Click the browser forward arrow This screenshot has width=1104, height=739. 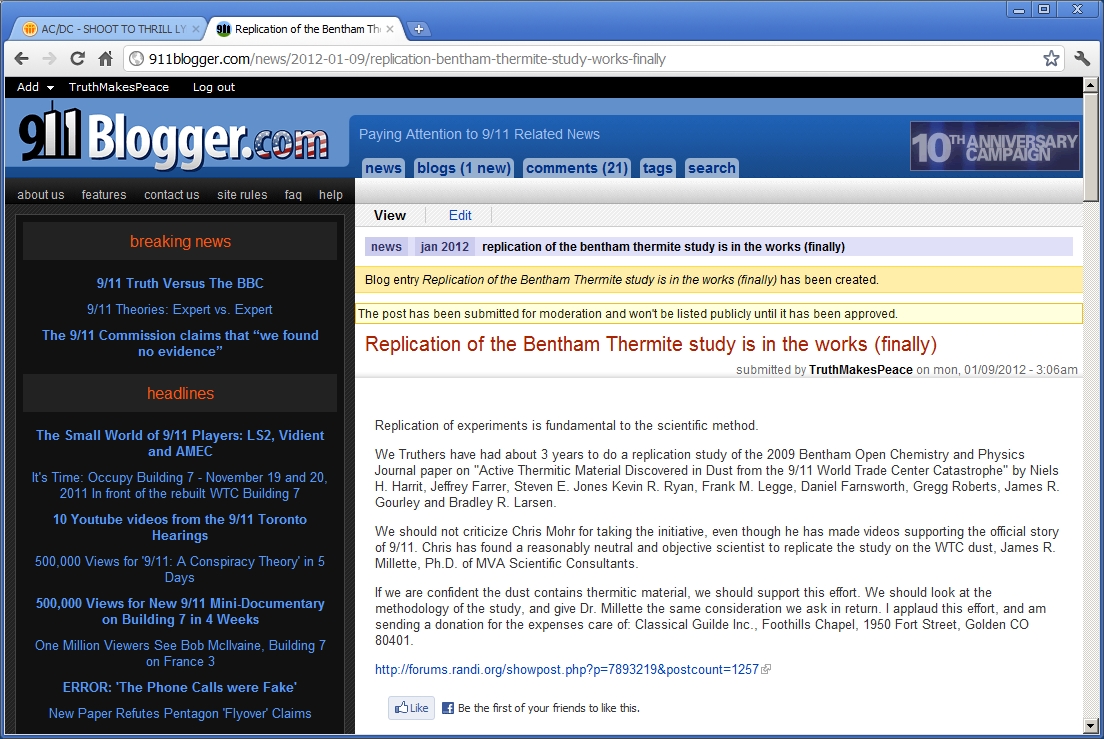tap(49, 58)
